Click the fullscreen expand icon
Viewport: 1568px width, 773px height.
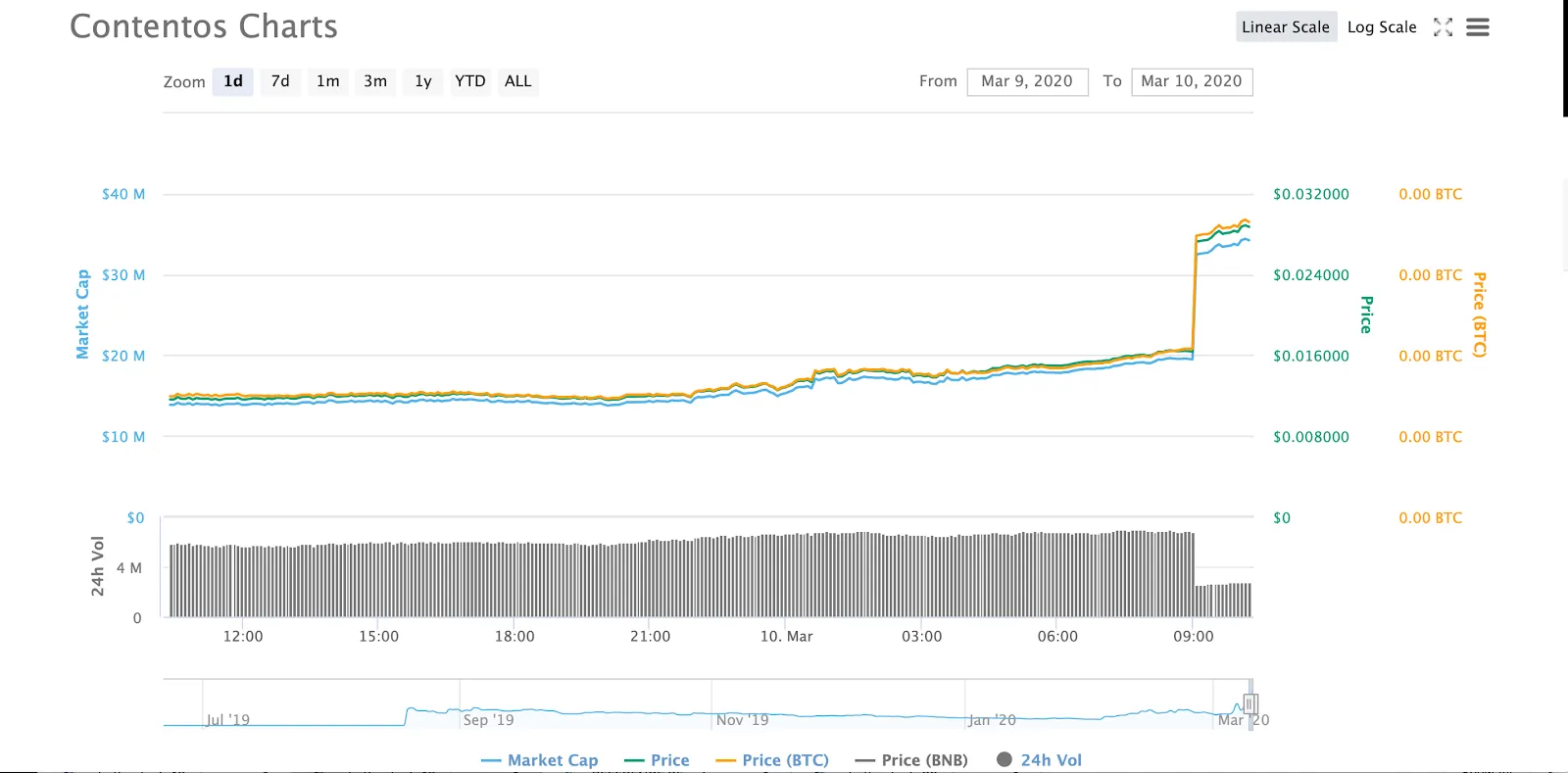tap(1443, 27)
